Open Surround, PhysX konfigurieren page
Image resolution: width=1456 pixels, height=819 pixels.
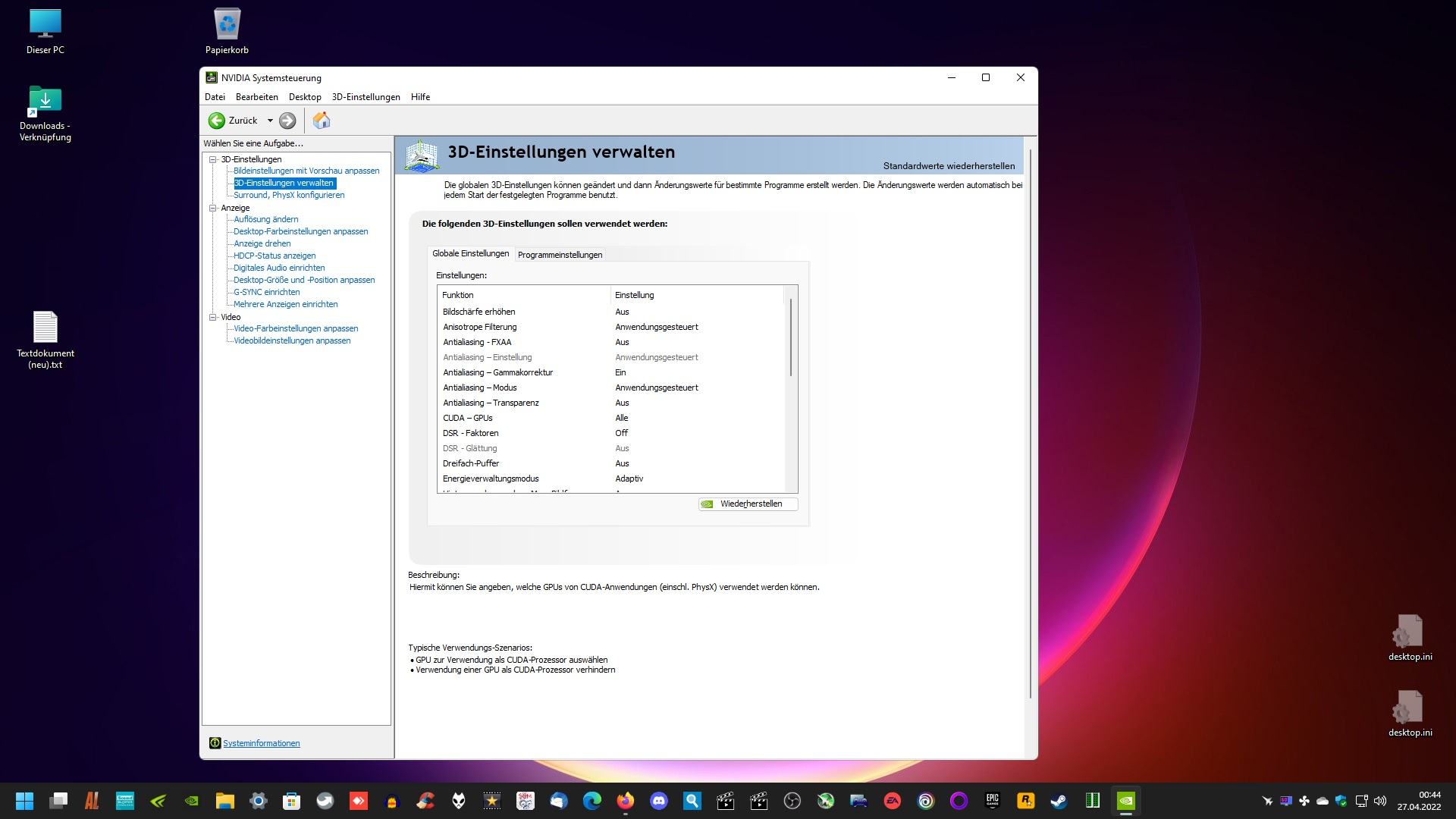[x=289, y=195]
